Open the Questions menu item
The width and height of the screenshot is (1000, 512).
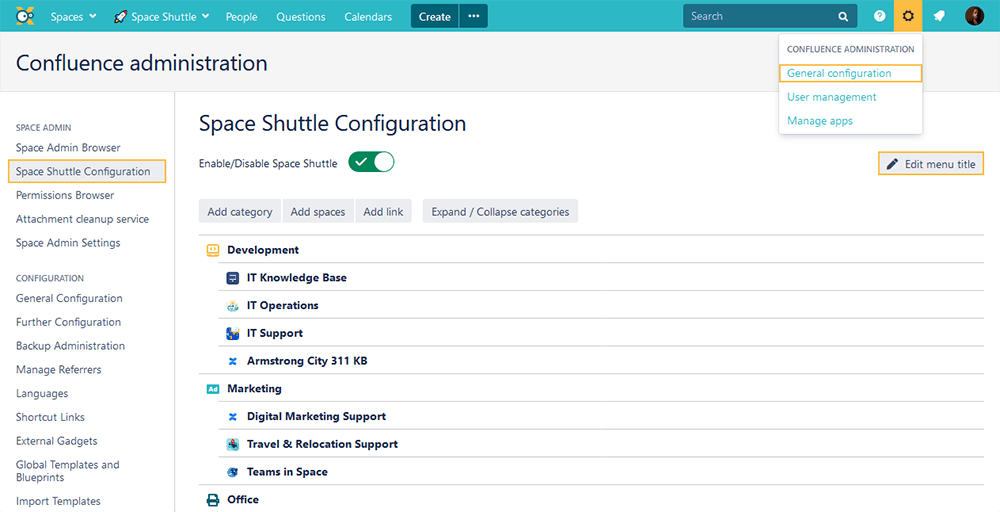click(x=301, y=17)
